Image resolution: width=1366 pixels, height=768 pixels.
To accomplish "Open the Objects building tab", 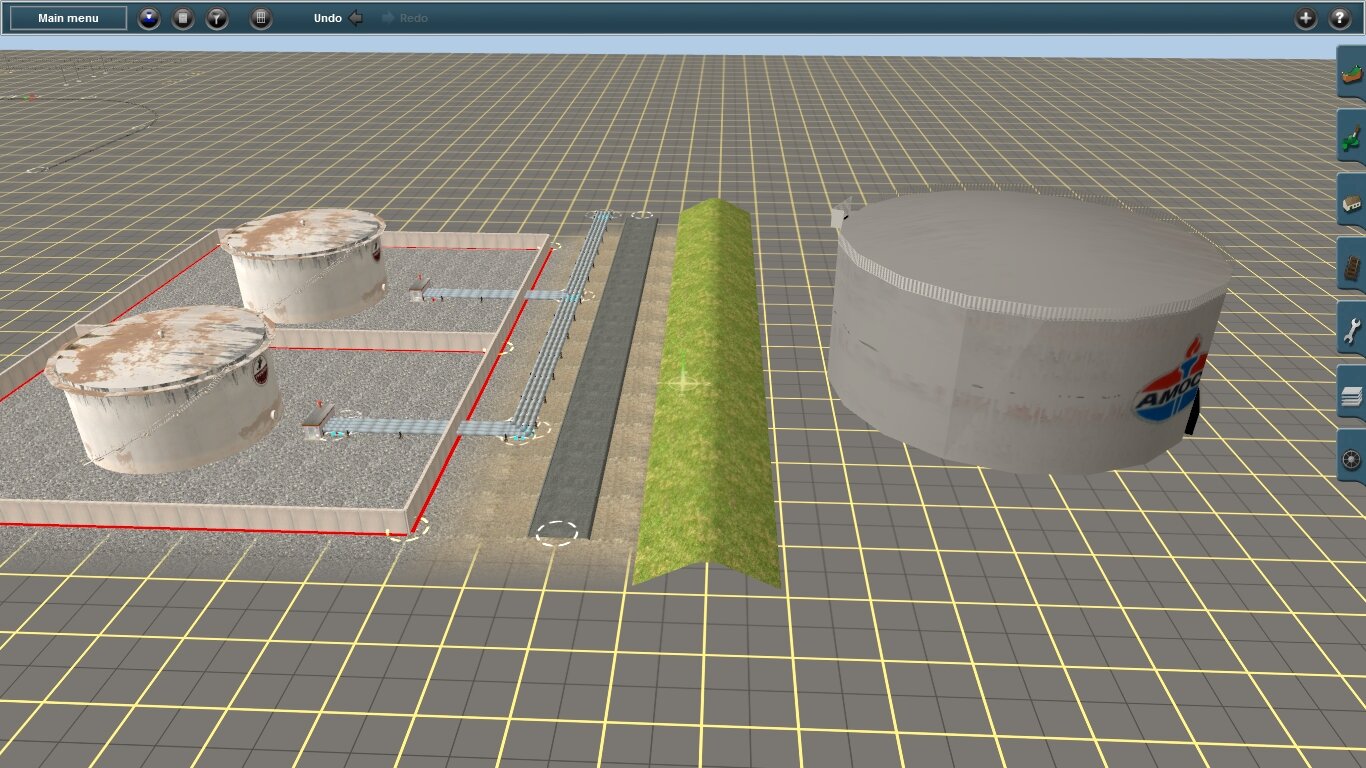I will 1351,201.
